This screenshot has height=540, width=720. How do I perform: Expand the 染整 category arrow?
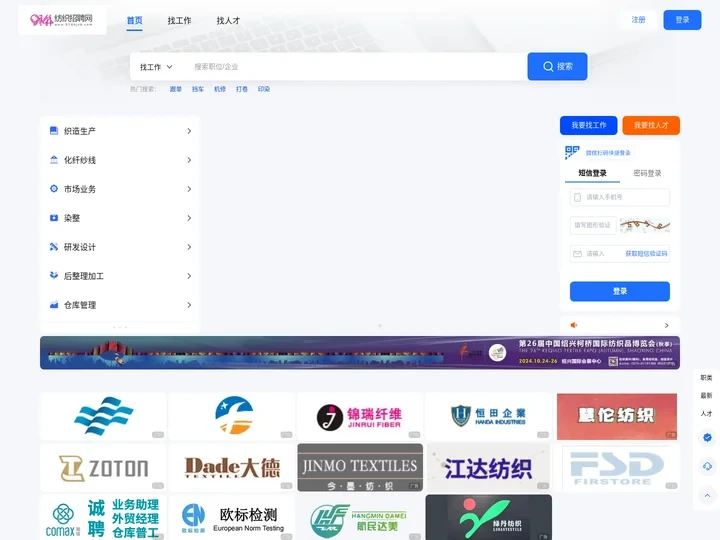point(189,218)
